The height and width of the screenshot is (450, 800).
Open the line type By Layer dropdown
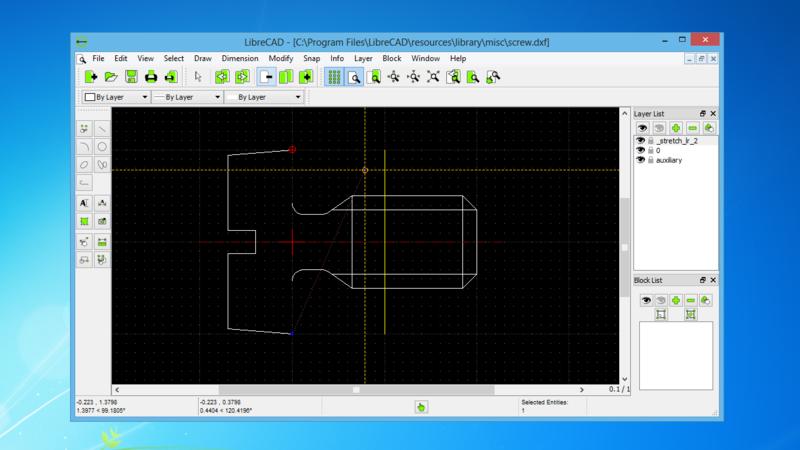click(x=264, y=98)
